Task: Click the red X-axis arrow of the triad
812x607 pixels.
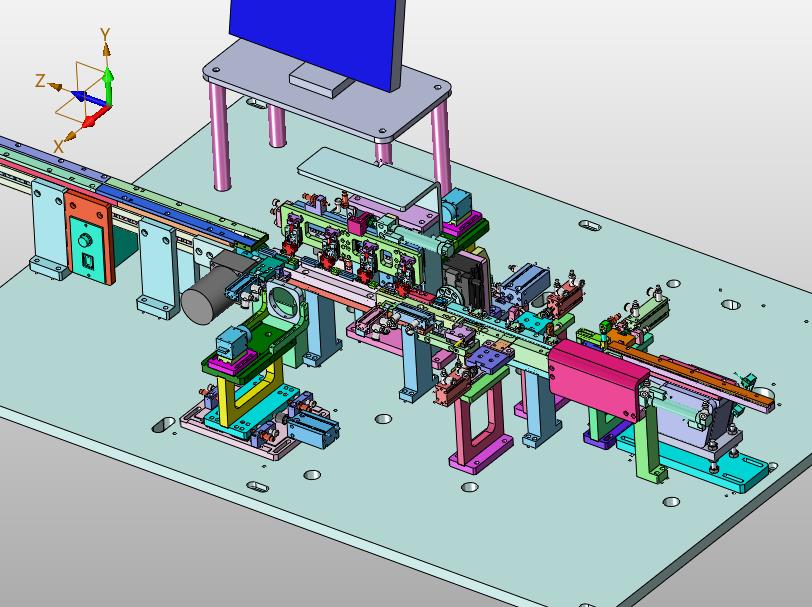Action: 96,117
